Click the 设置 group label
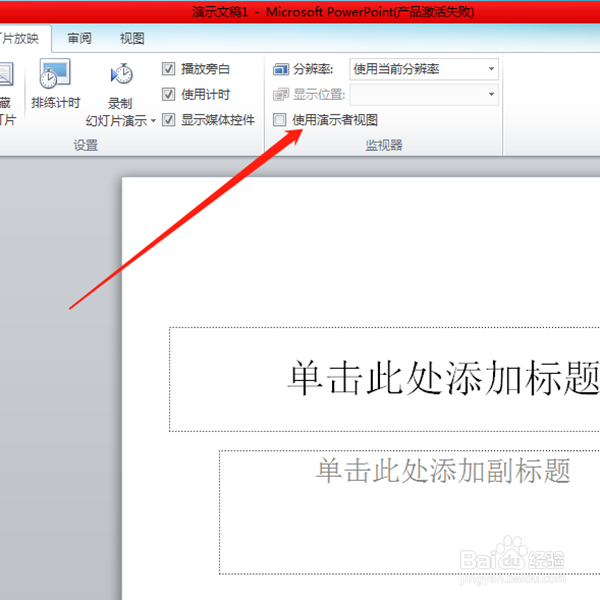 coord(86,145)
